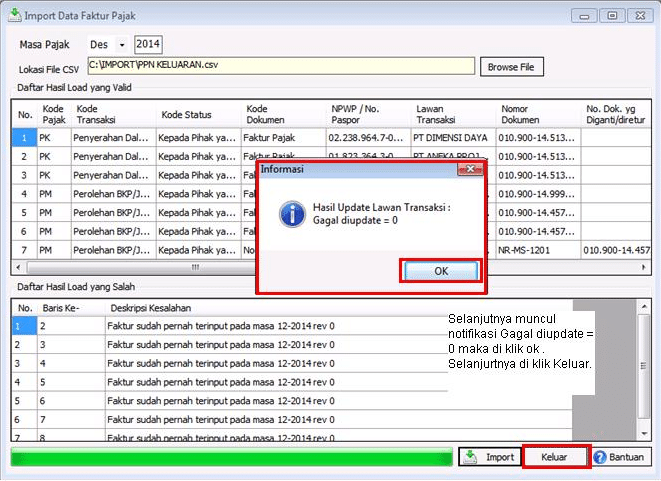
Task: Click the Kode Pajak column header
Action: [53, 114]
